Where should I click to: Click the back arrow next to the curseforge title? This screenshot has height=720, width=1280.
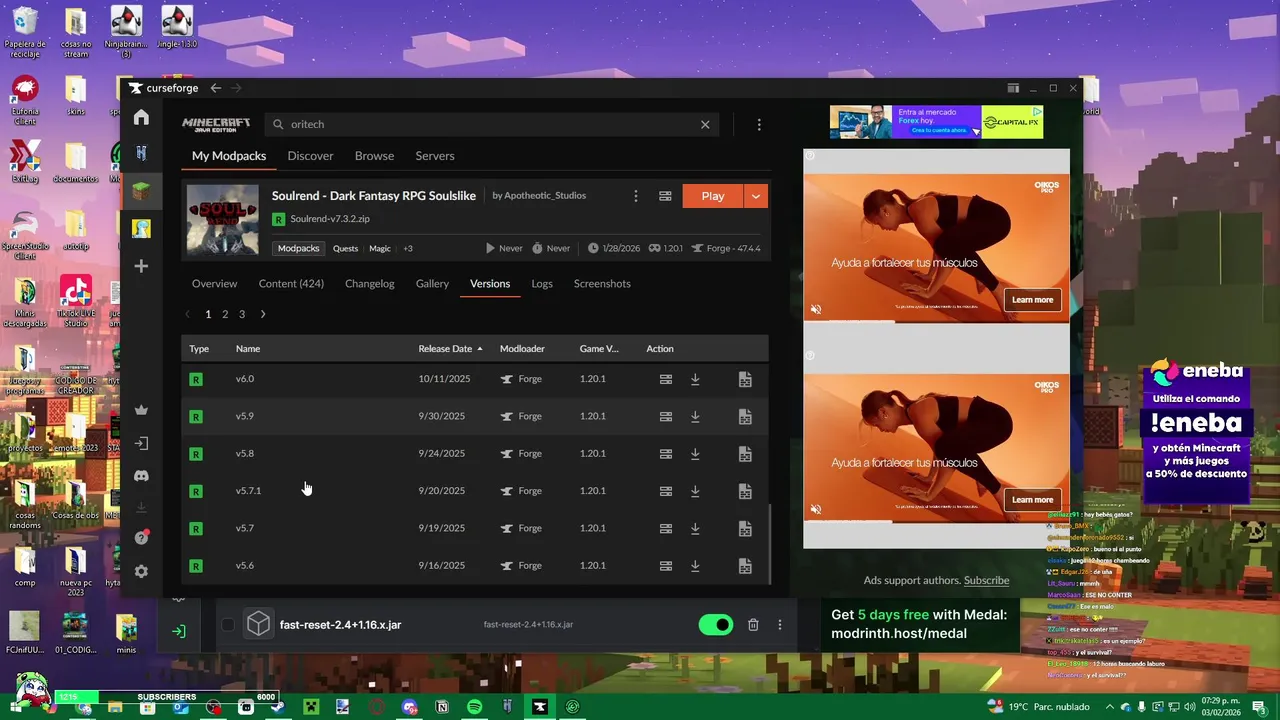point(215,88)
